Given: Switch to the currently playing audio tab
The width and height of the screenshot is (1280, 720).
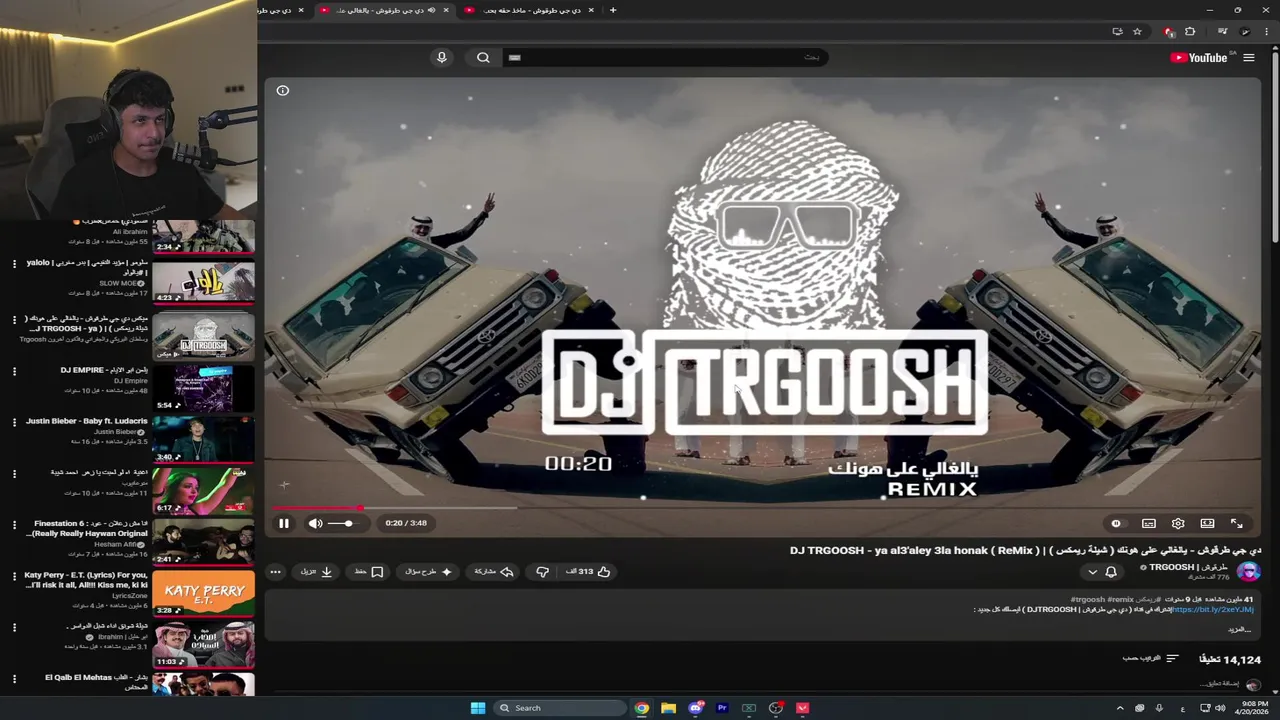Looking at the screenshot, I should pyautogui.click(x=385, y=10).
